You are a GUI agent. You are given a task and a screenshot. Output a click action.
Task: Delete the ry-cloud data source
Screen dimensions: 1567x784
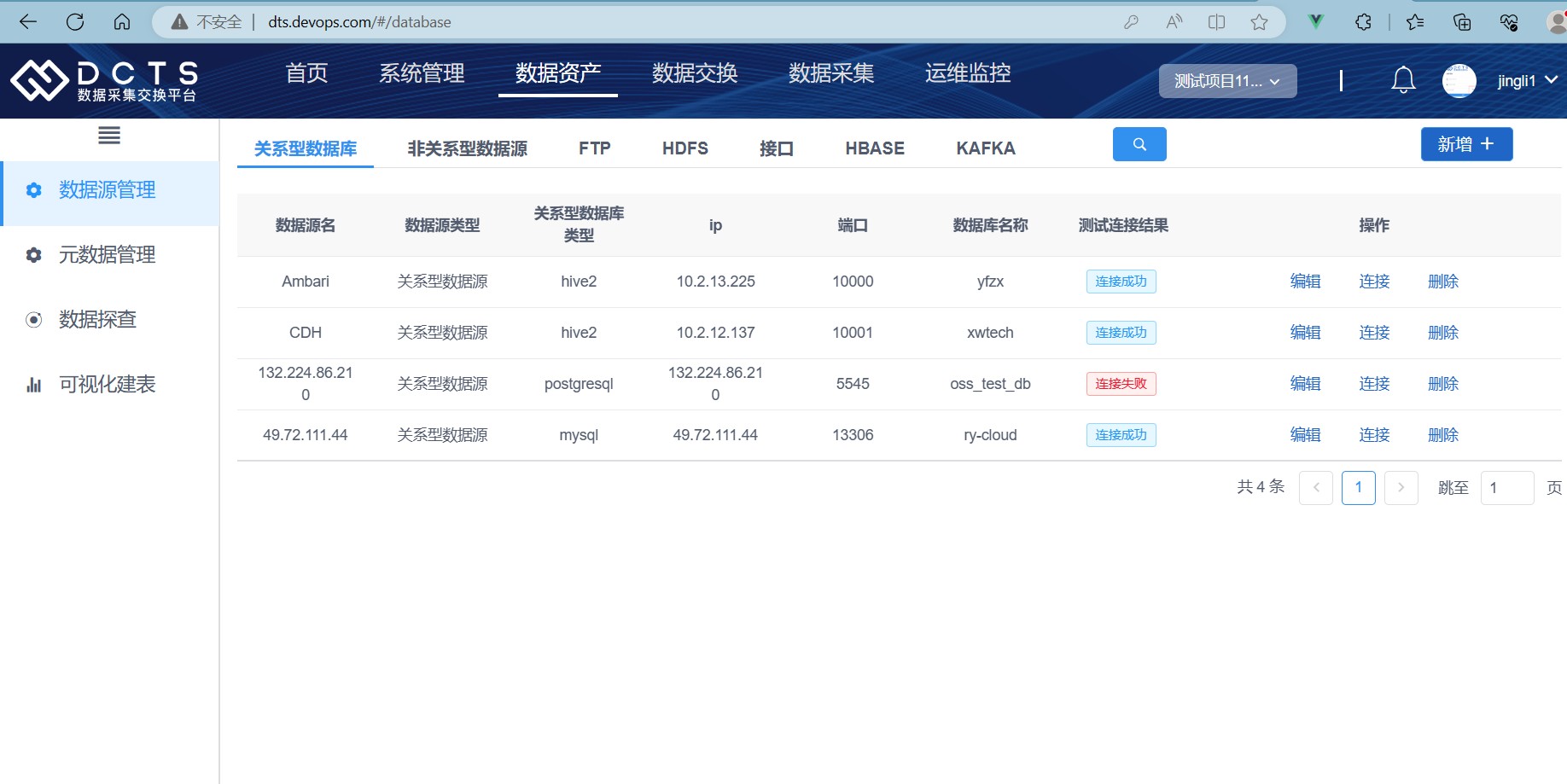[1443, 435]
